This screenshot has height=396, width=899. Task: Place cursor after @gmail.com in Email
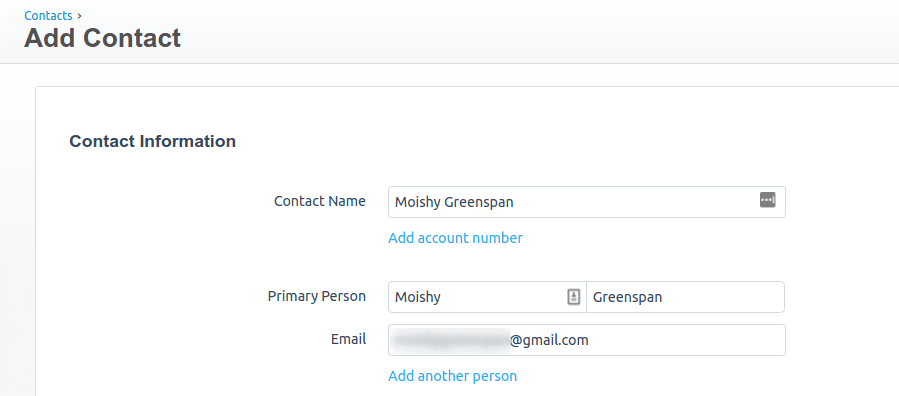point(590,340)
